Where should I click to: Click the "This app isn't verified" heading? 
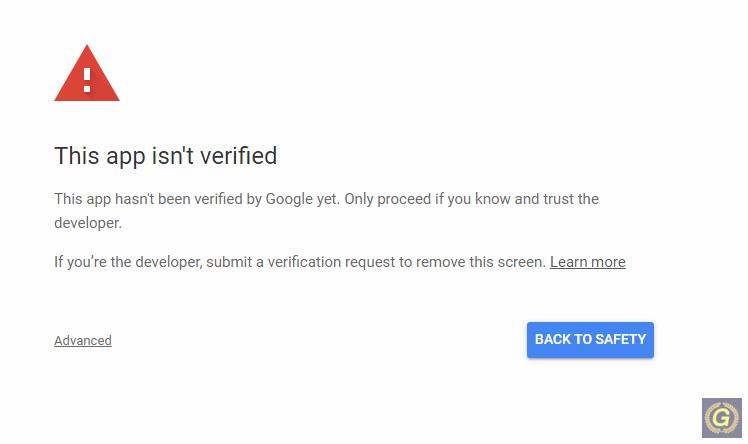point(165,156)
